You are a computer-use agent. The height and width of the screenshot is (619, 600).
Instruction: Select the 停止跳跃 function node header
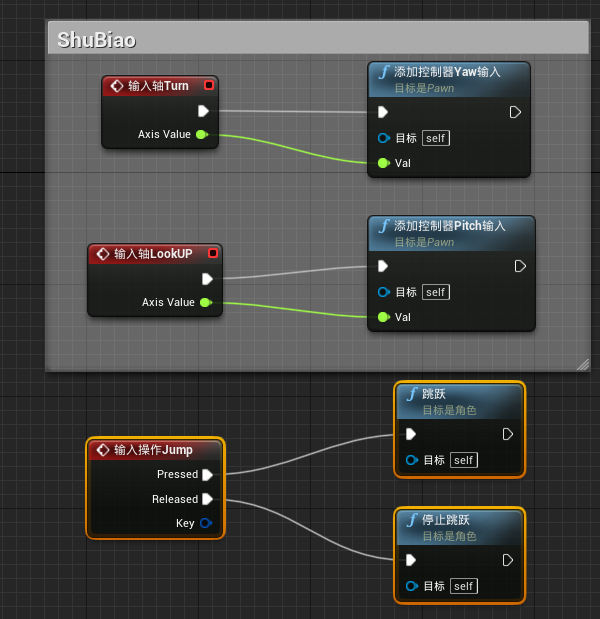click(x=459, y=528)
